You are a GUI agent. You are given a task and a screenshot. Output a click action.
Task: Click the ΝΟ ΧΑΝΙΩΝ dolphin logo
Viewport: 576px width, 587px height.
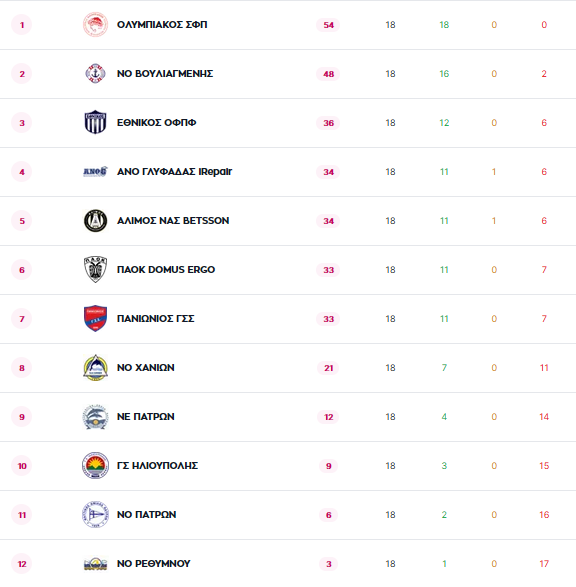(x=95, y=368)
